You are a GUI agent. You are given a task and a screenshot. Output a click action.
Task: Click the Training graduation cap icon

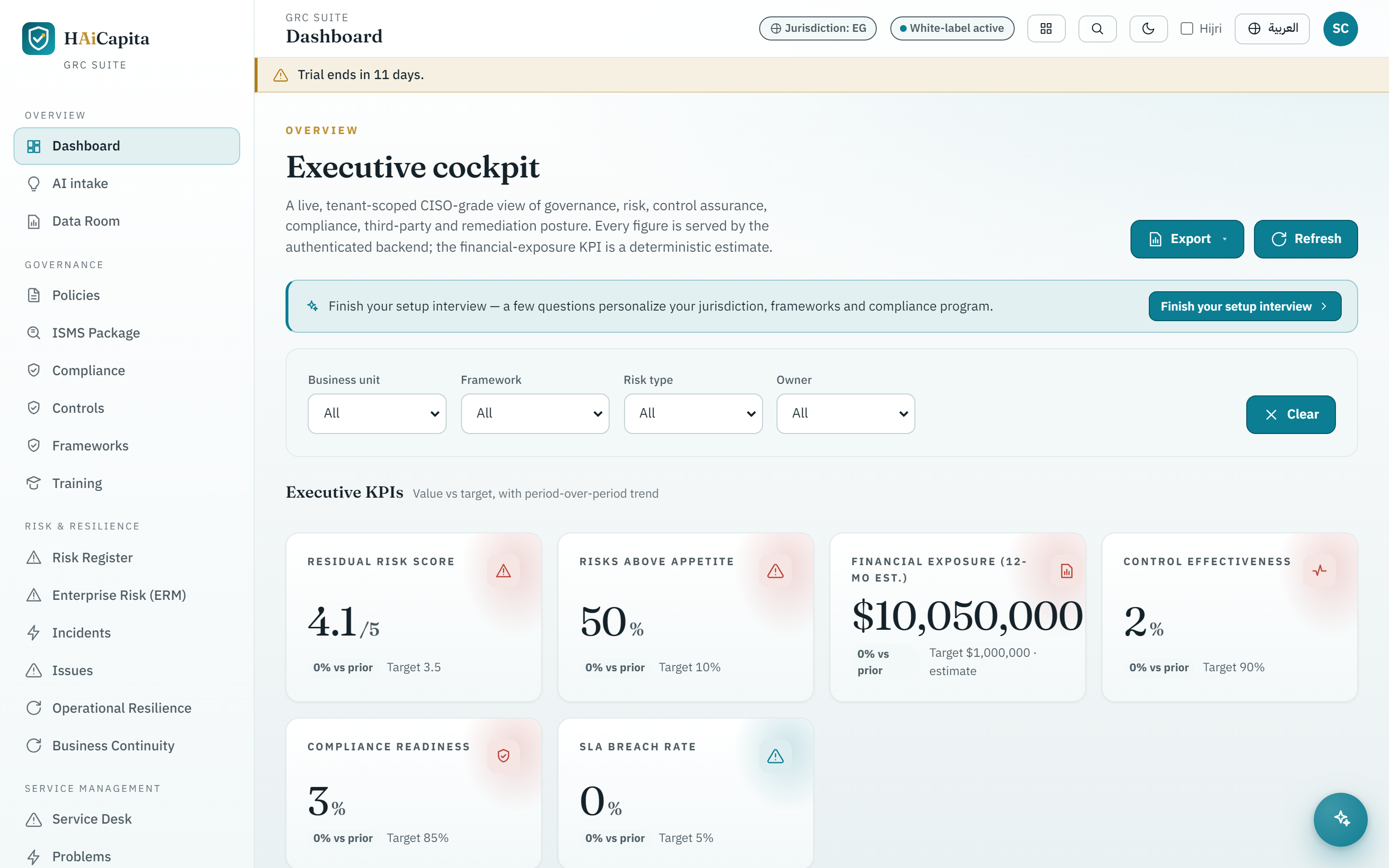[x=34, y=483]
